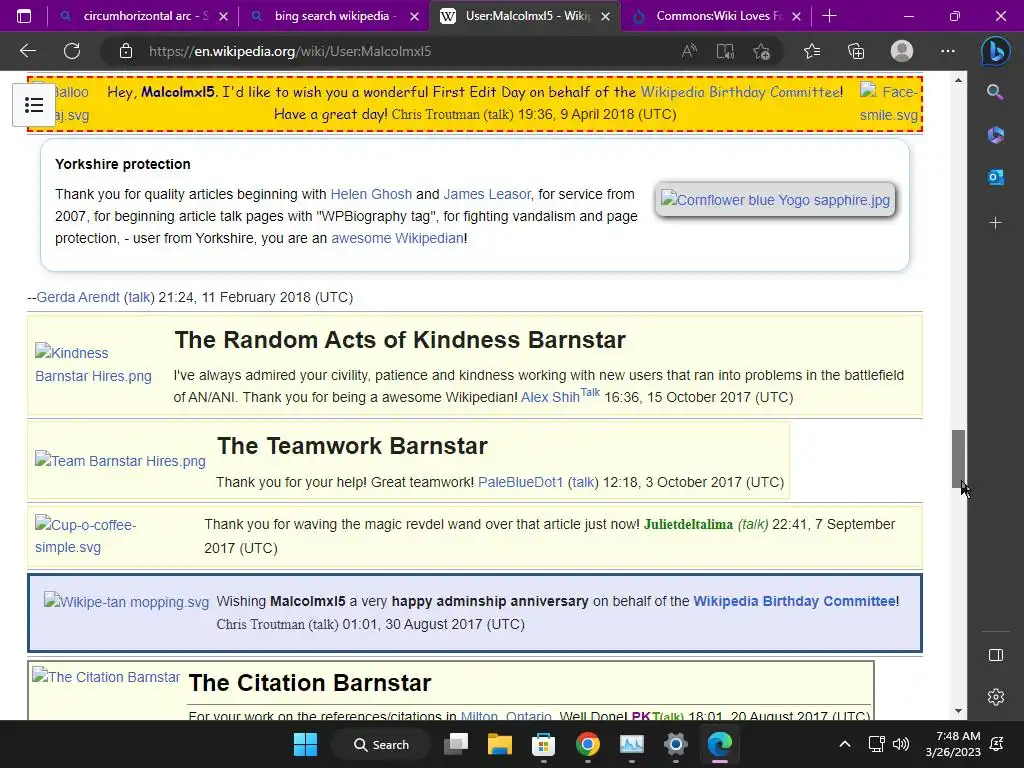Image resolution: width=1024 pixels, height=768 pixels.
Task: Open Cornflower blue Yogo sapphire image
Action: 775,199
